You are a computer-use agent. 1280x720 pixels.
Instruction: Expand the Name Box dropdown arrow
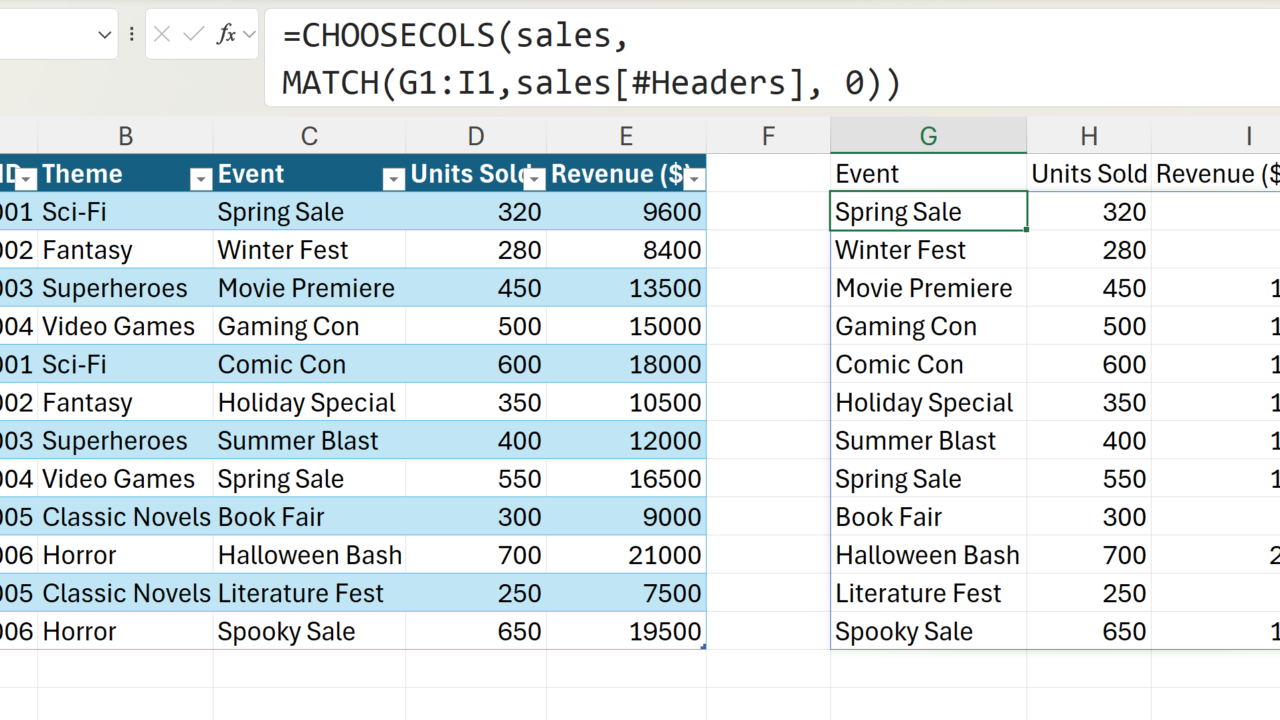104,35
